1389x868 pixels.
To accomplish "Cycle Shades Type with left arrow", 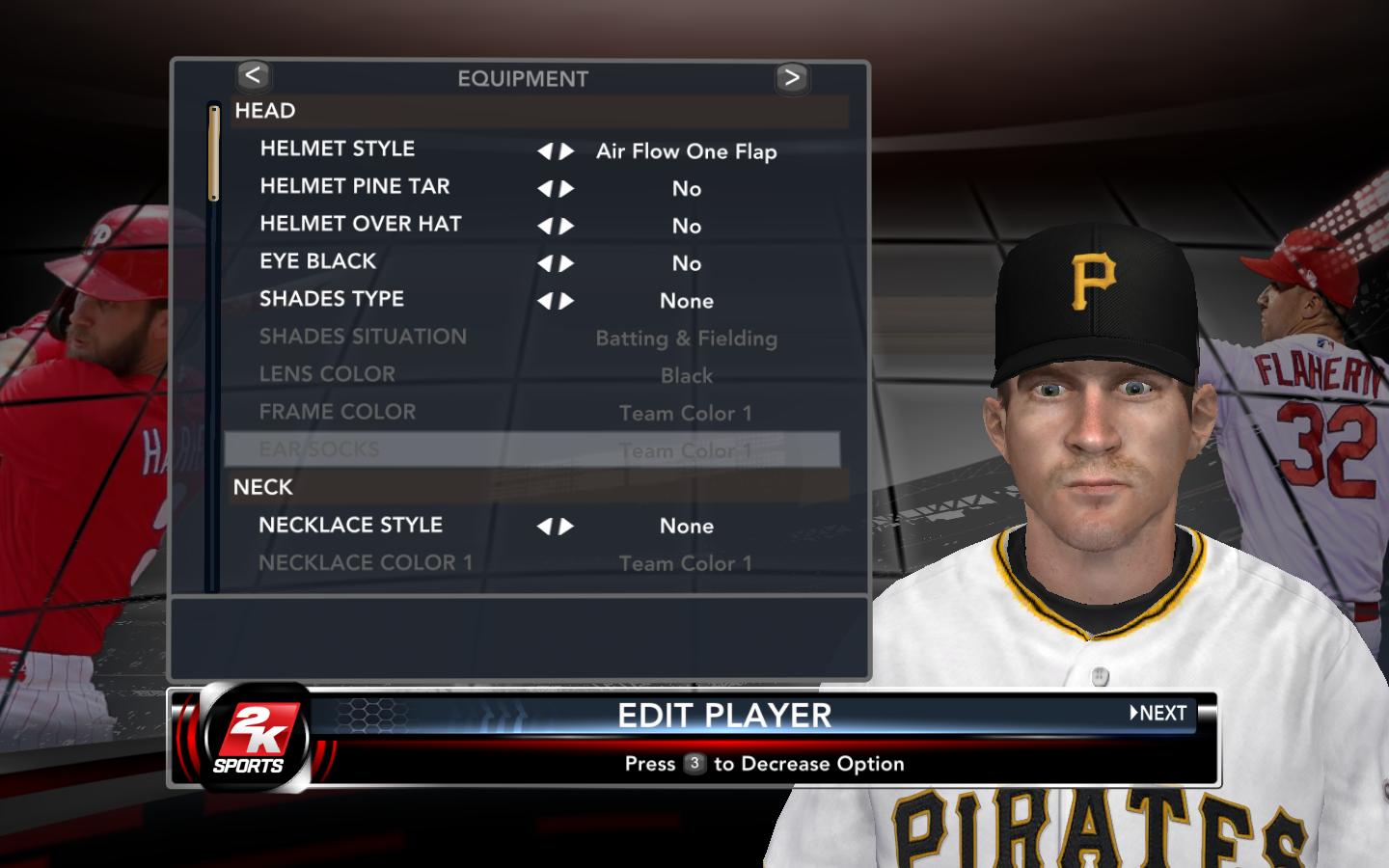I will click(x=545, y=302).
